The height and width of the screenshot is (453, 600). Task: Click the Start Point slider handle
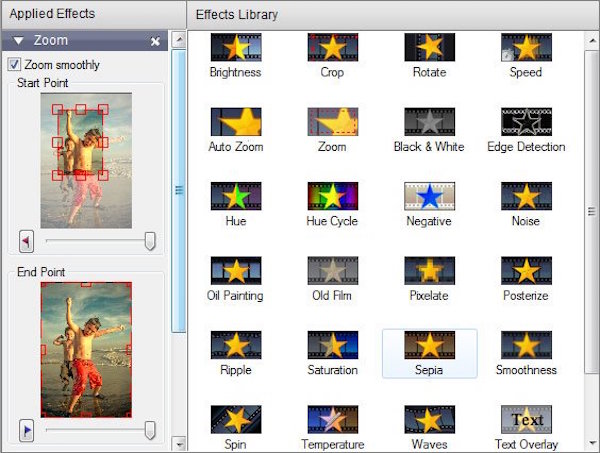(x=150, y=240)
